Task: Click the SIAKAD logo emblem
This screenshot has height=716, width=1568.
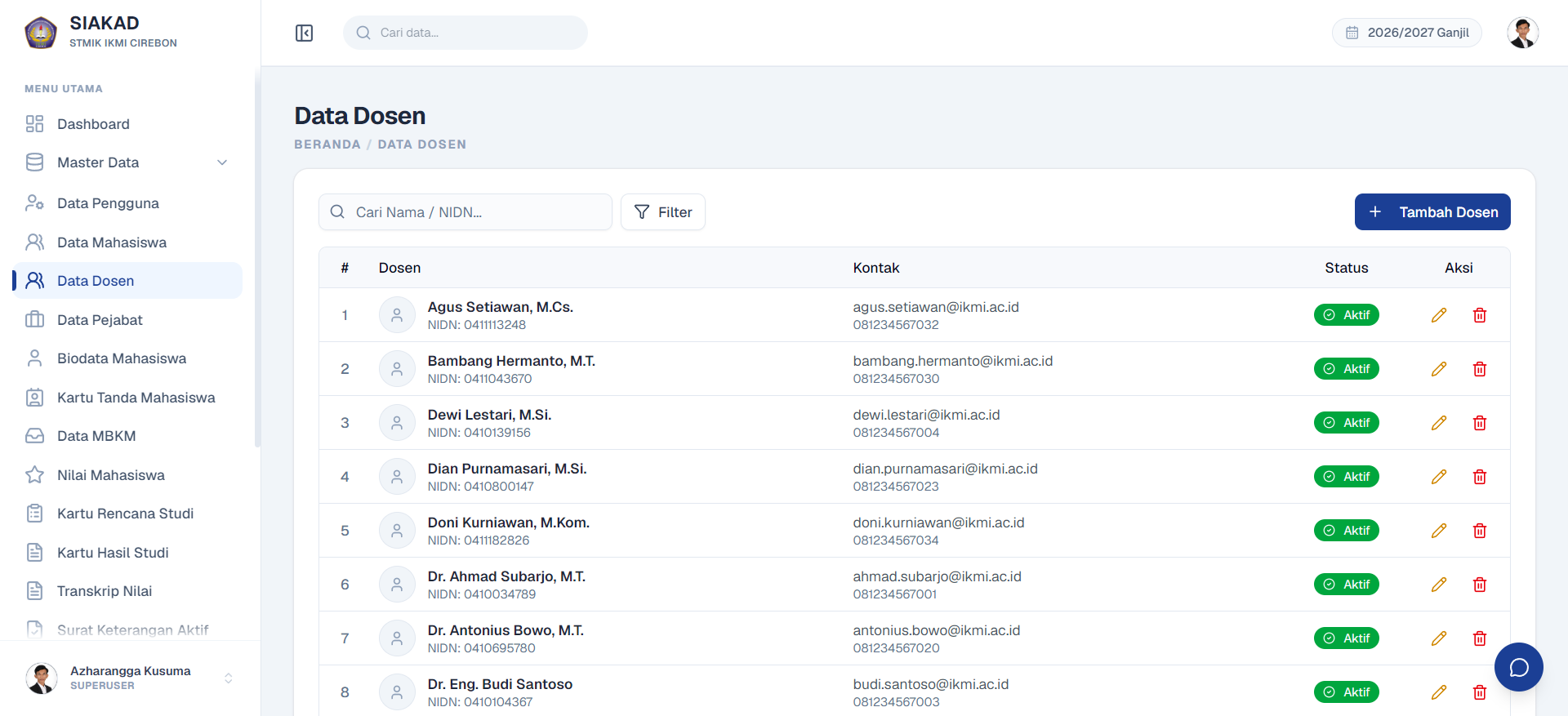Action: 41,33
